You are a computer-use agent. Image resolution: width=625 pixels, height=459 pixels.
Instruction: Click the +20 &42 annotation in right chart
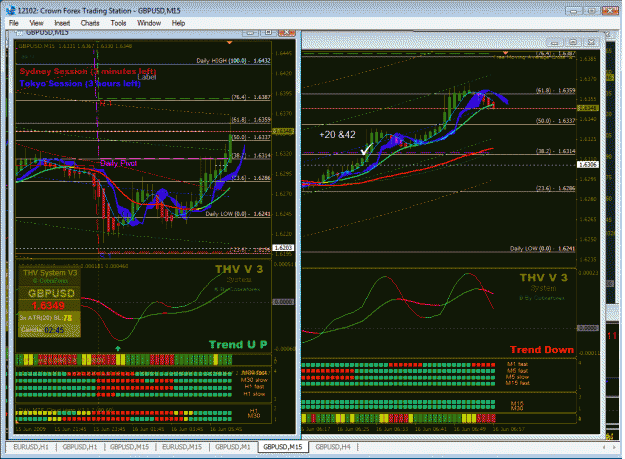click(337, 135)
